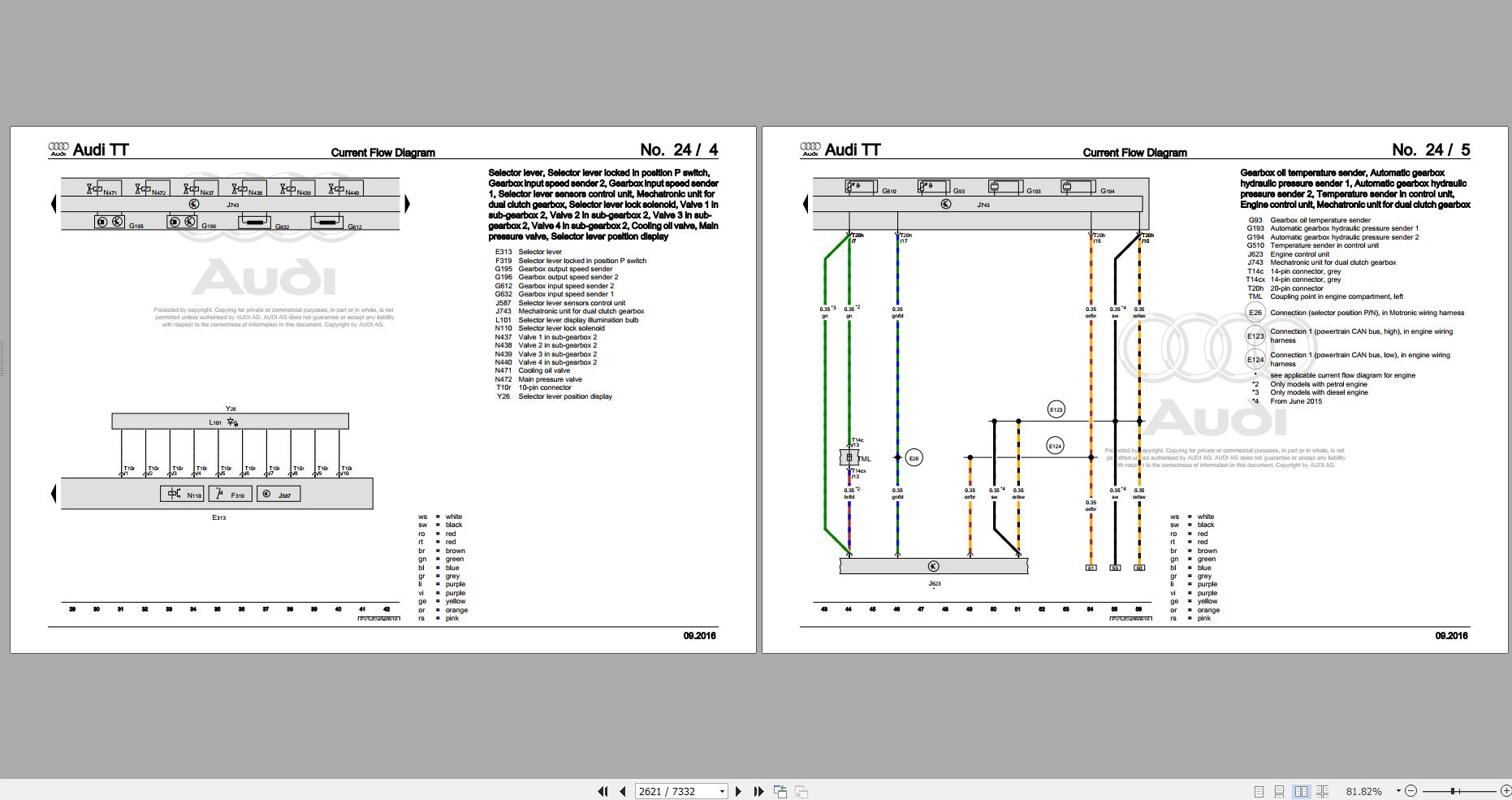Click 'Y26 Selector lever position display' row
Viewport: 1512px width, 800px height.
pos(554,396)
